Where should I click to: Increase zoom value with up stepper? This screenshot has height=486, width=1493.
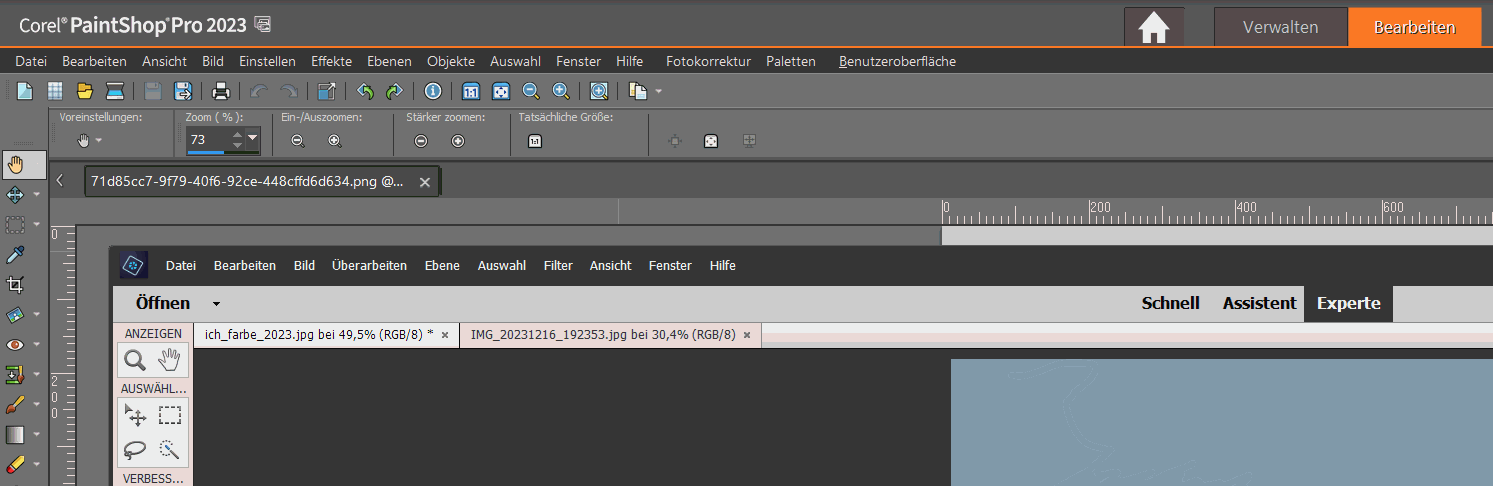(237, 134)
